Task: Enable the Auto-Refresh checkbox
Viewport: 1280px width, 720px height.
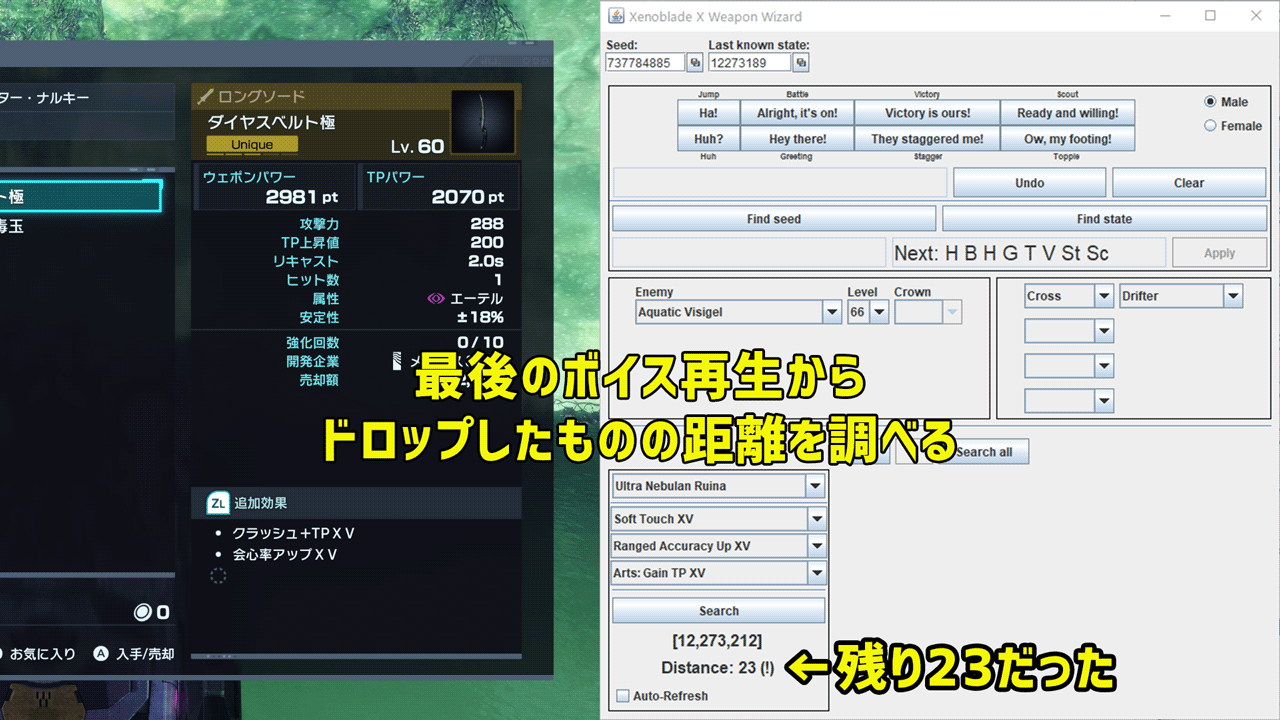Action: coord(623,696)
